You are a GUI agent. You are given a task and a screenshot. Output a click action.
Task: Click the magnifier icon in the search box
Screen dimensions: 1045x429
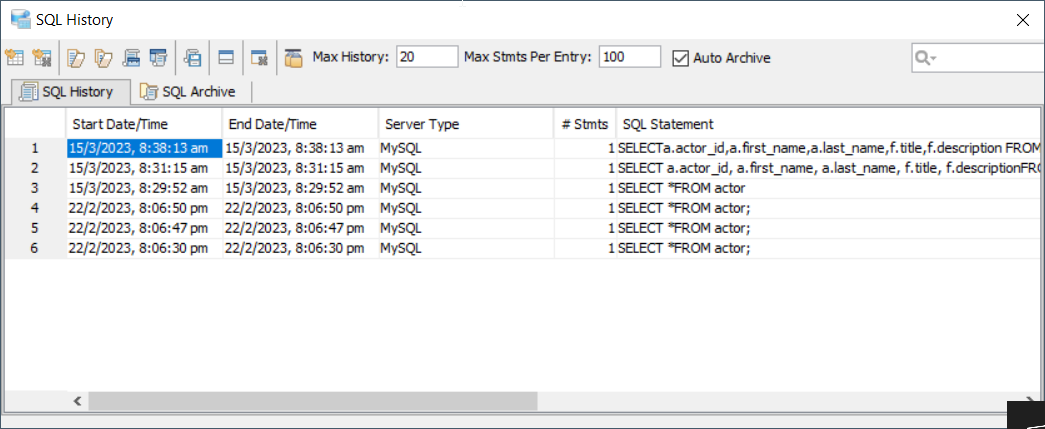tap(921, 58)
